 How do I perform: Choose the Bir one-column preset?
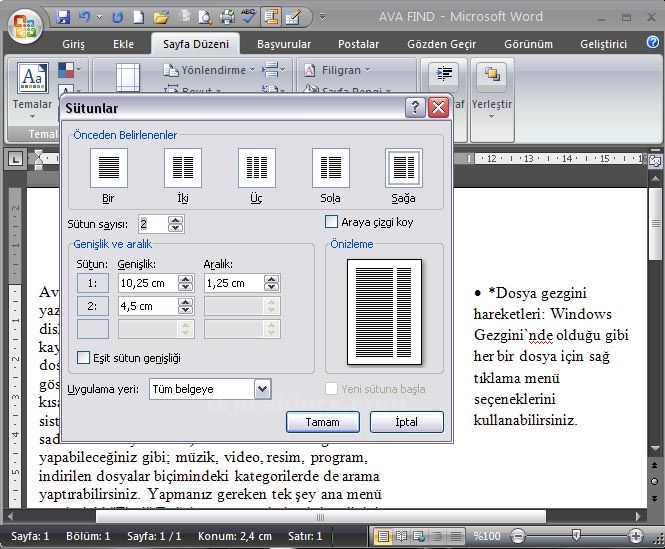pyautogui.click(x=109, y=168)
